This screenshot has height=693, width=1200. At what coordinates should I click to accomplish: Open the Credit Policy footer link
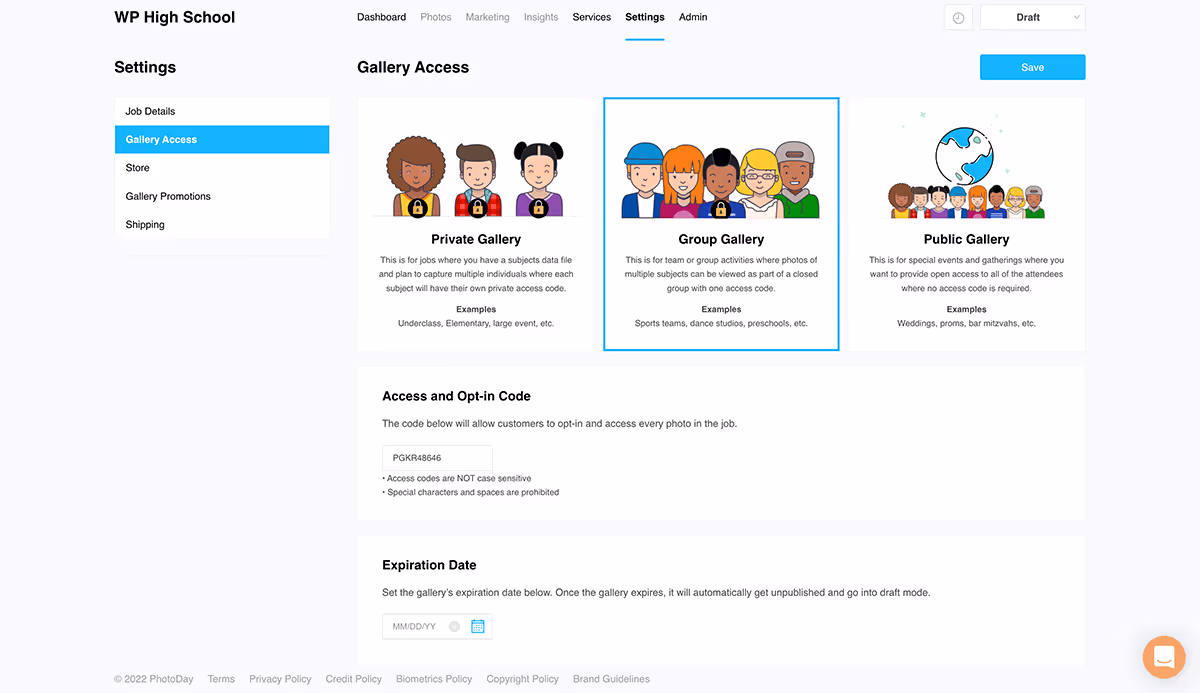pos(354,679)
